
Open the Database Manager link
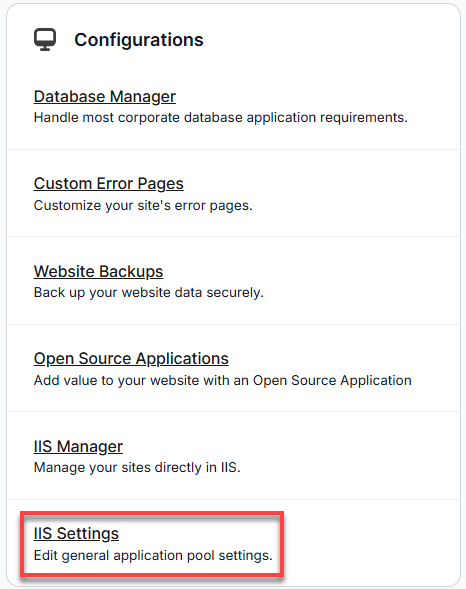105,97
